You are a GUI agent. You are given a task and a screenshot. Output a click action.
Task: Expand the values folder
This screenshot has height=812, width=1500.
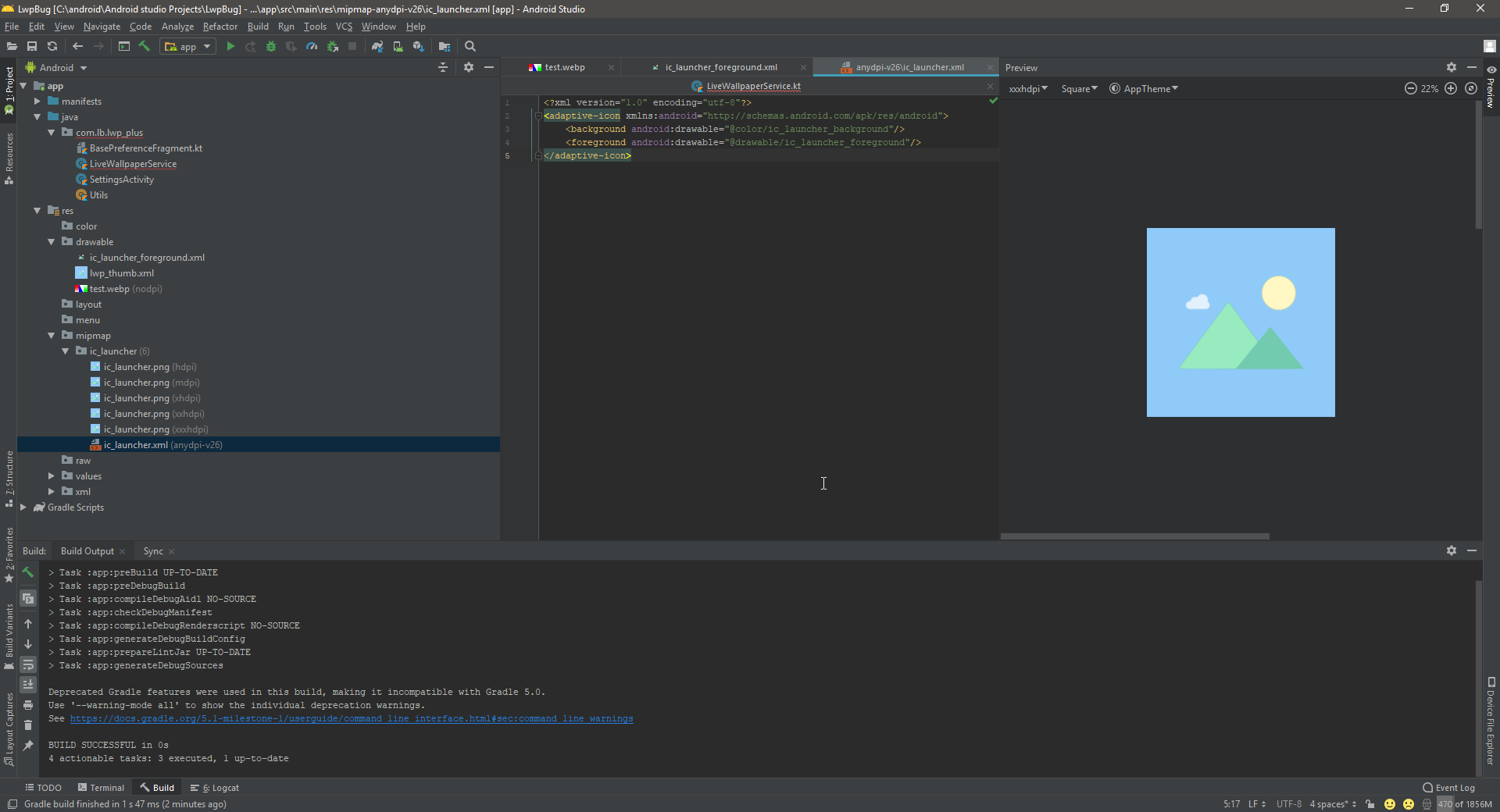[52, 475]
